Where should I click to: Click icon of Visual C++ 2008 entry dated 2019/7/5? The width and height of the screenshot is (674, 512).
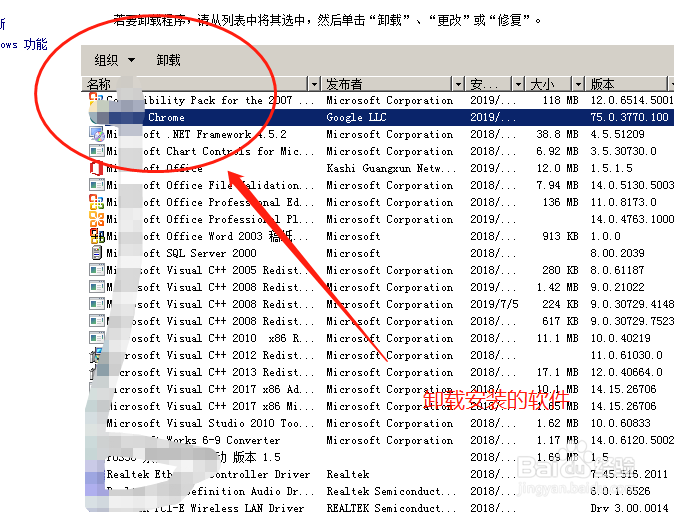97,304
